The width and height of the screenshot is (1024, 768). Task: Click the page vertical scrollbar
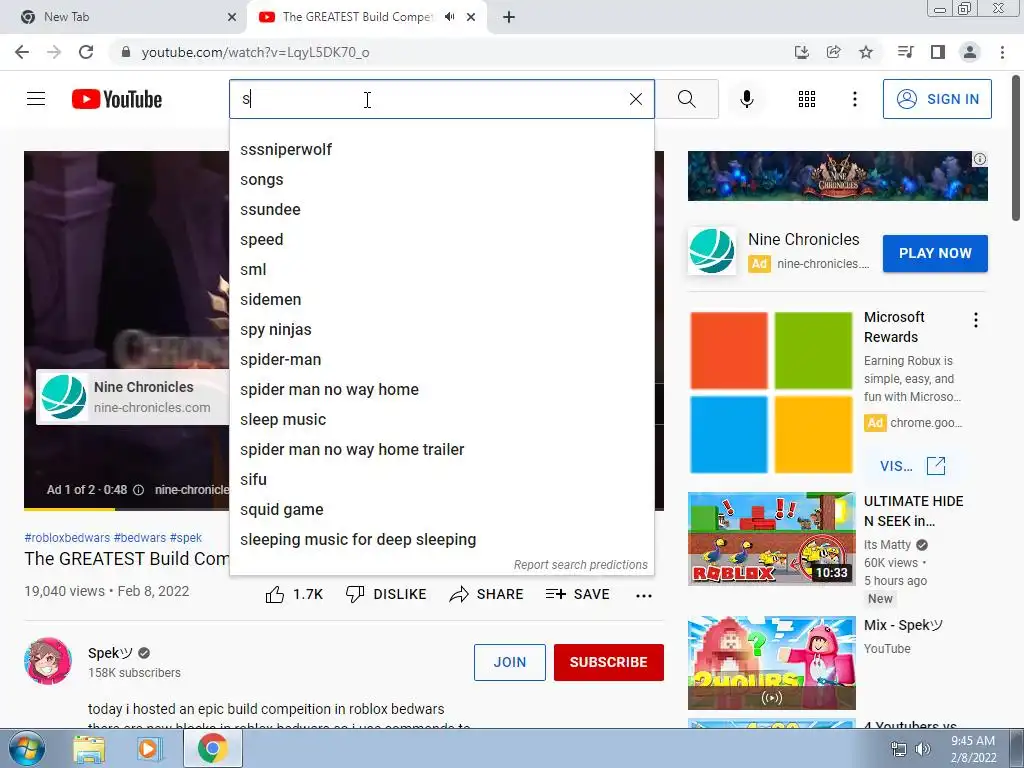[1017, 149]
